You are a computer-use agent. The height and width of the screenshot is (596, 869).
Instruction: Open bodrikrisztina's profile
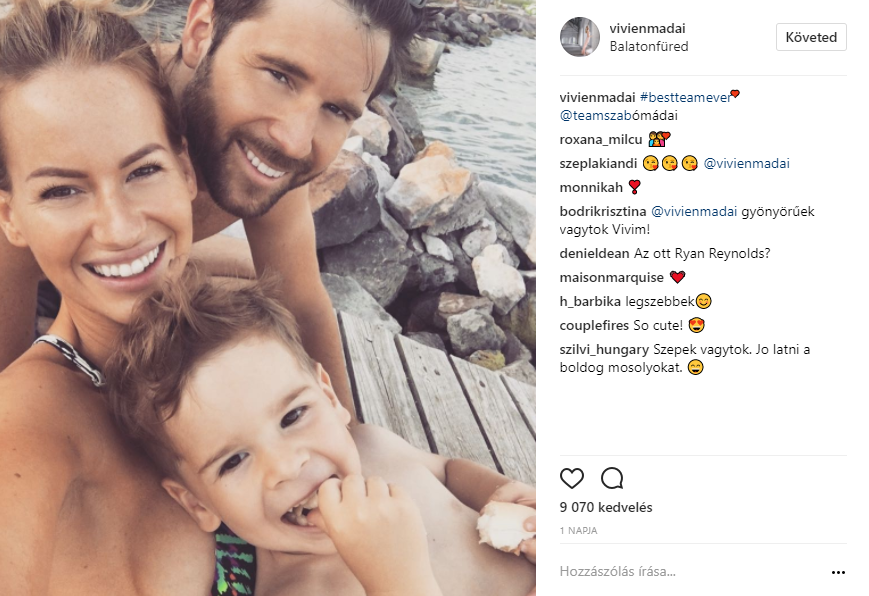click(x=603, y=211)
